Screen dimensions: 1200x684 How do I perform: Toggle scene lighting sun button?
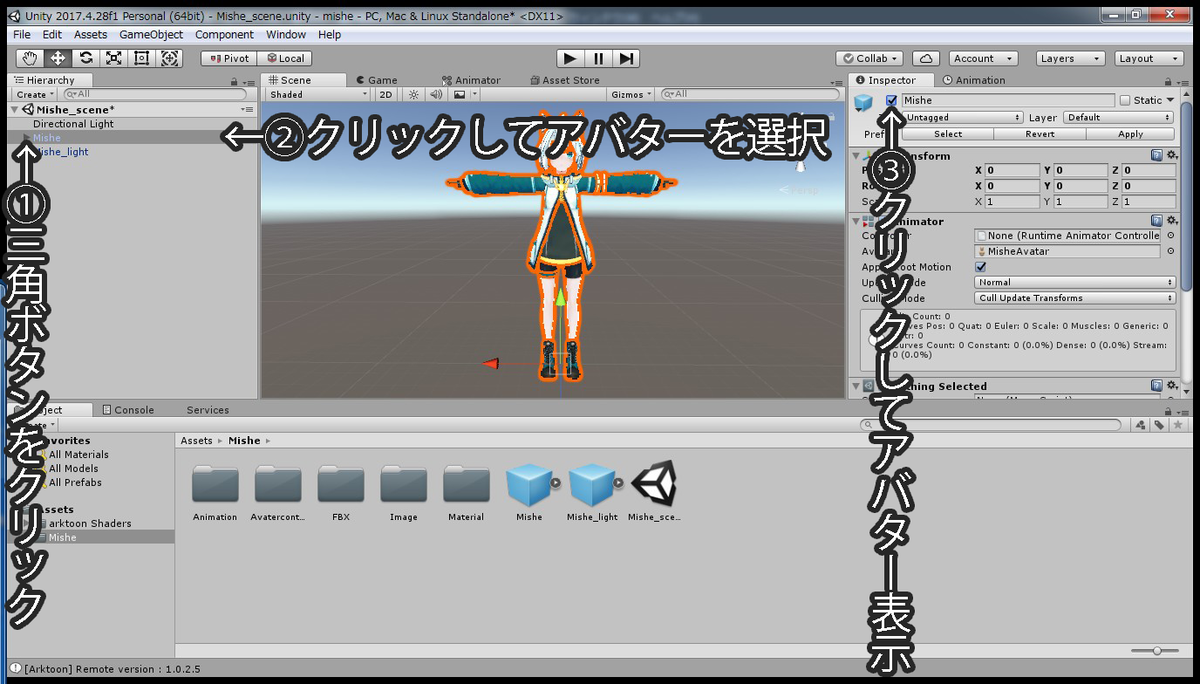[414, 94]
